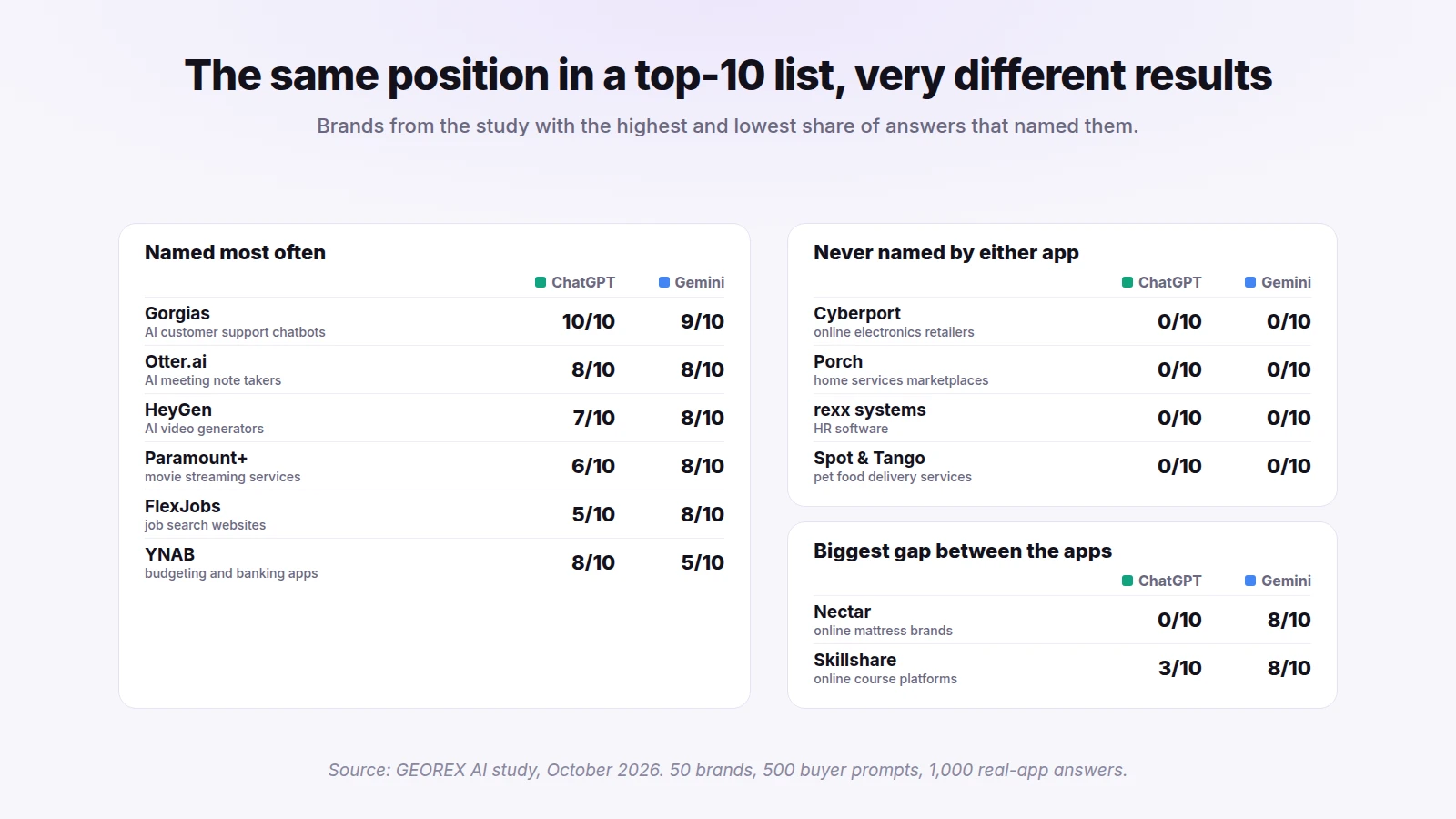Click FlexJobs ChatGPT score 5/10

593,514
